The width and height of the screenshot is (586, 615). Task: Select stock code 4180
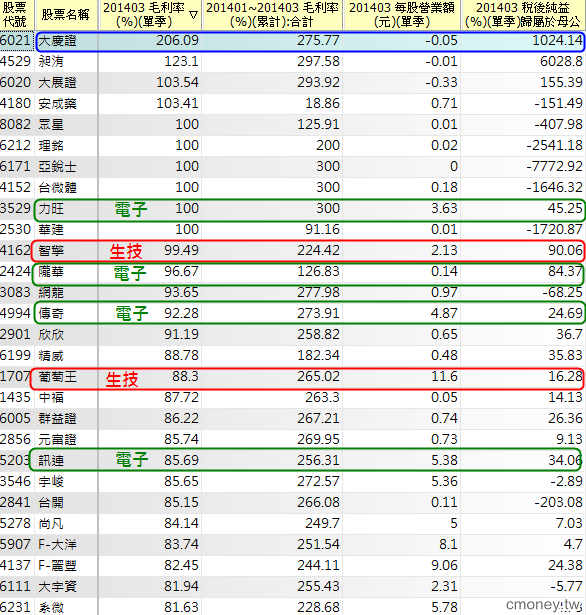pyautogui.click(x=16, y=104)
